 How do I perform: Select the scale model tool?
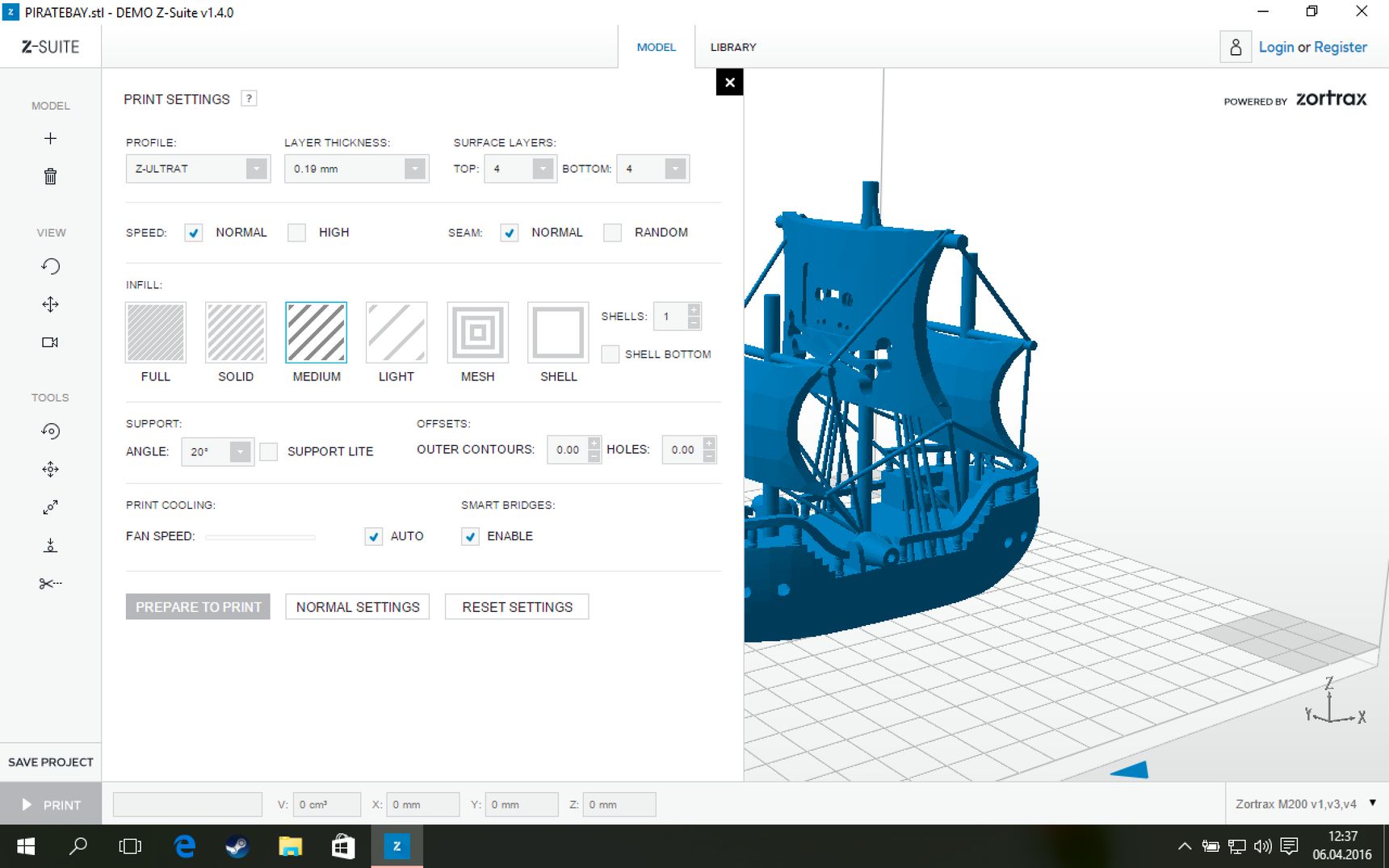click(50, 507)
